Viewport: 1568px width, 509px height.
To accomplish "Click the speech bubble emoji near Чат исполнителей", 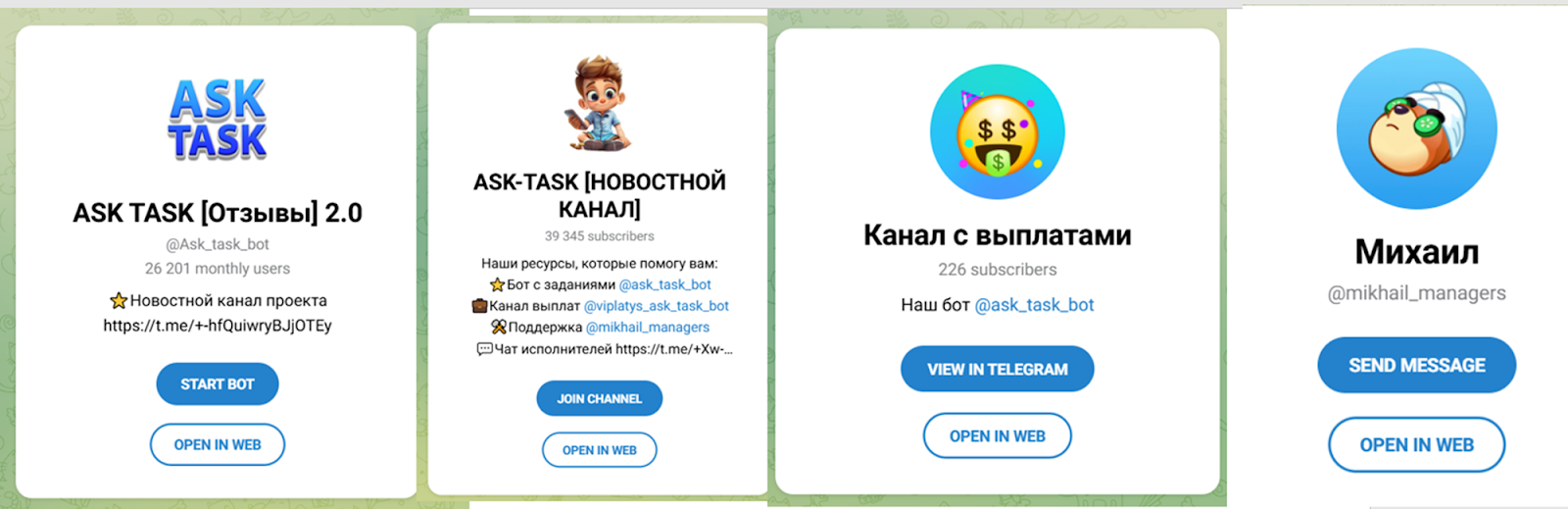I will [484, 348].
